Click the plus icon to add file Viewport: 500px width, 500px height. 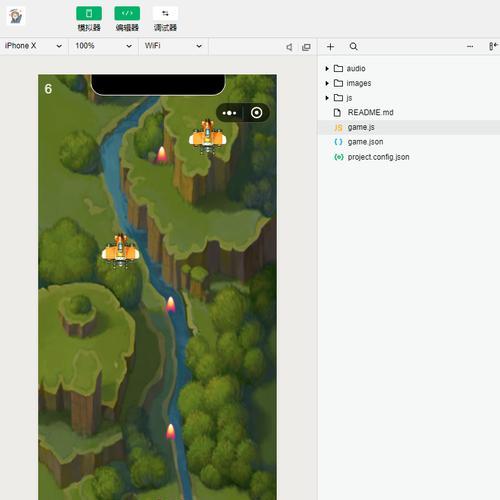330,47
